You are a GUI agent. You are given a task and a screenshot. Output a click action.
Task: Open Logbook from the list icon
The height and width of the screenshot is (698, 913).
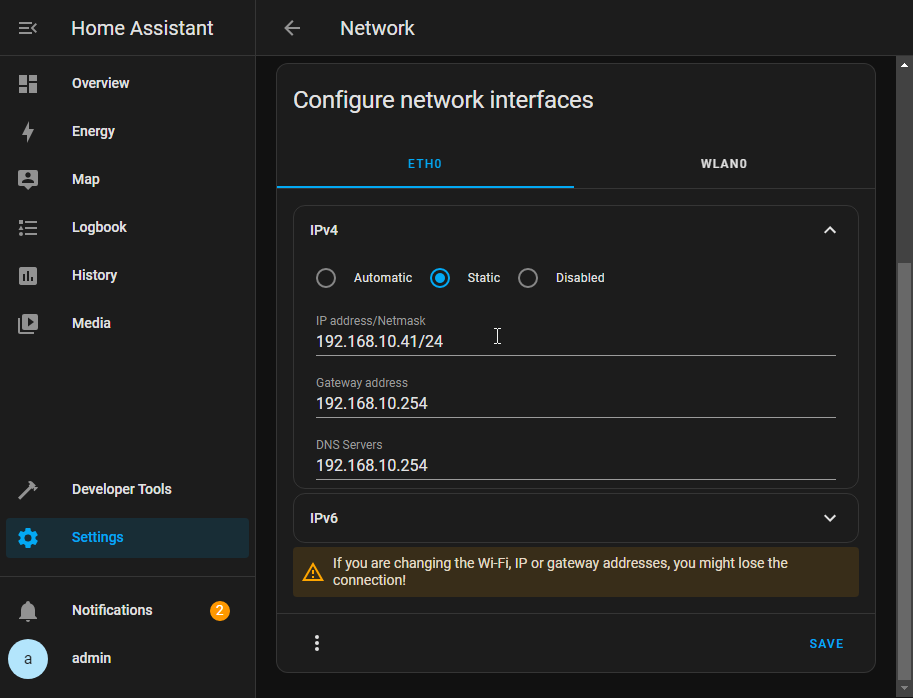pyautogui.click(x=28, y=228)
